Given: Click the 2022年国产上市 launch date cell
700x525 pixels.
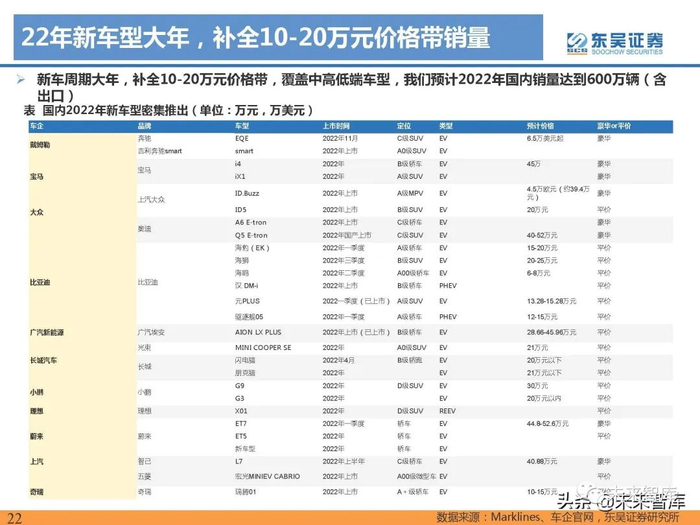Looking at the screenshot, I should 347,235.
